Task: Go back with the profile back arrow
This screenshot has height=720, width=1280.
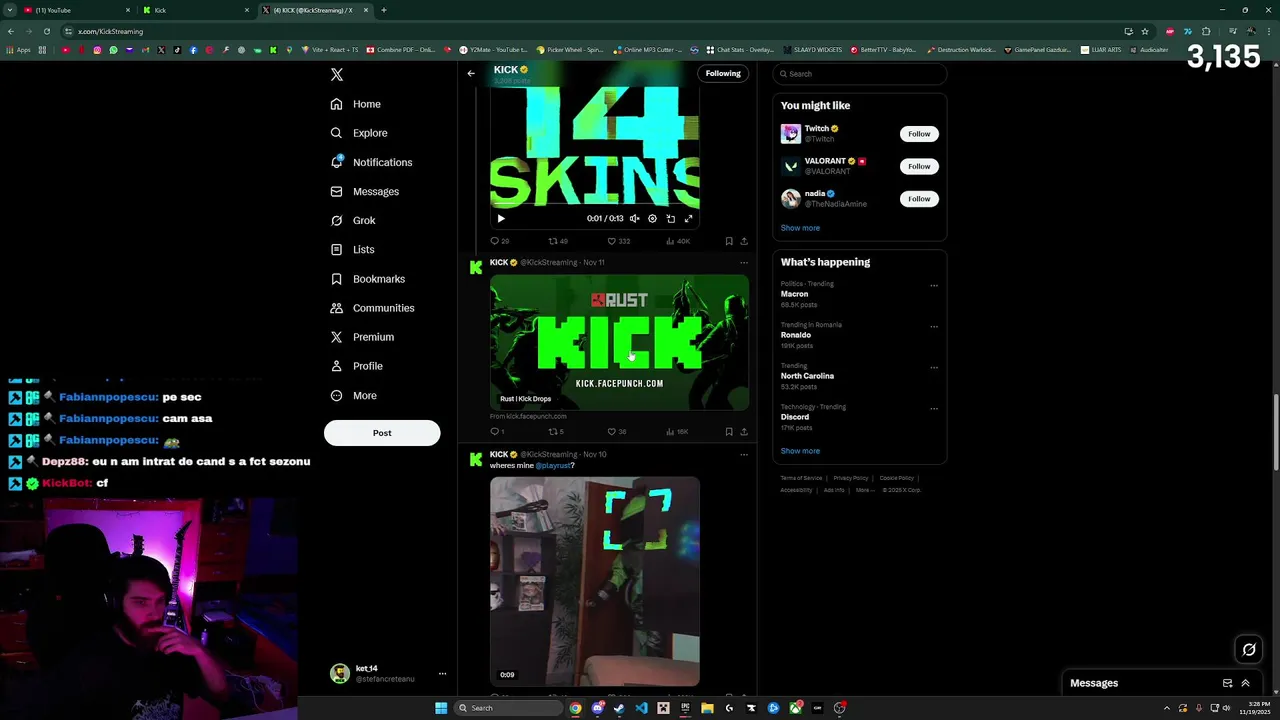Action: coord(471,73)
